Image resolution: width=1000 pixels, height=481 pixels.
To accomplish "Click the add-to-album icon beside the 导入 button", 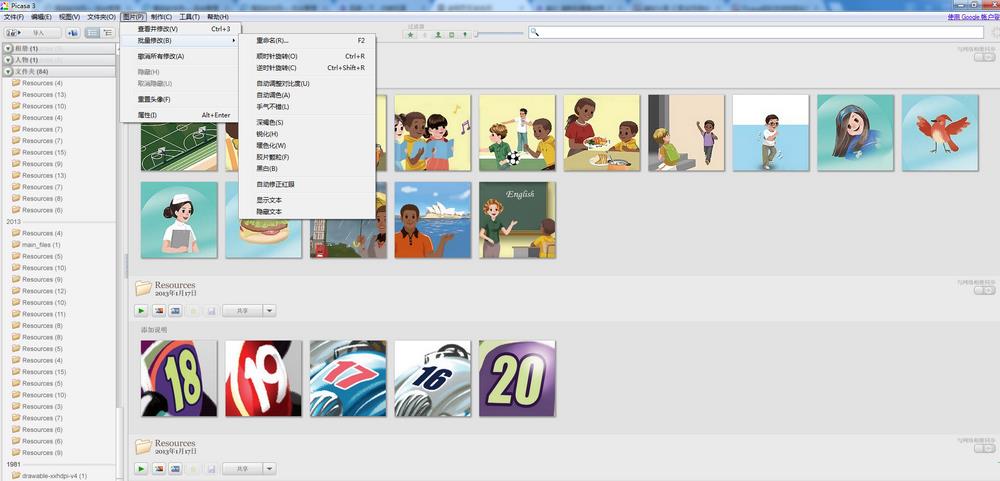I will coord(72,33).
